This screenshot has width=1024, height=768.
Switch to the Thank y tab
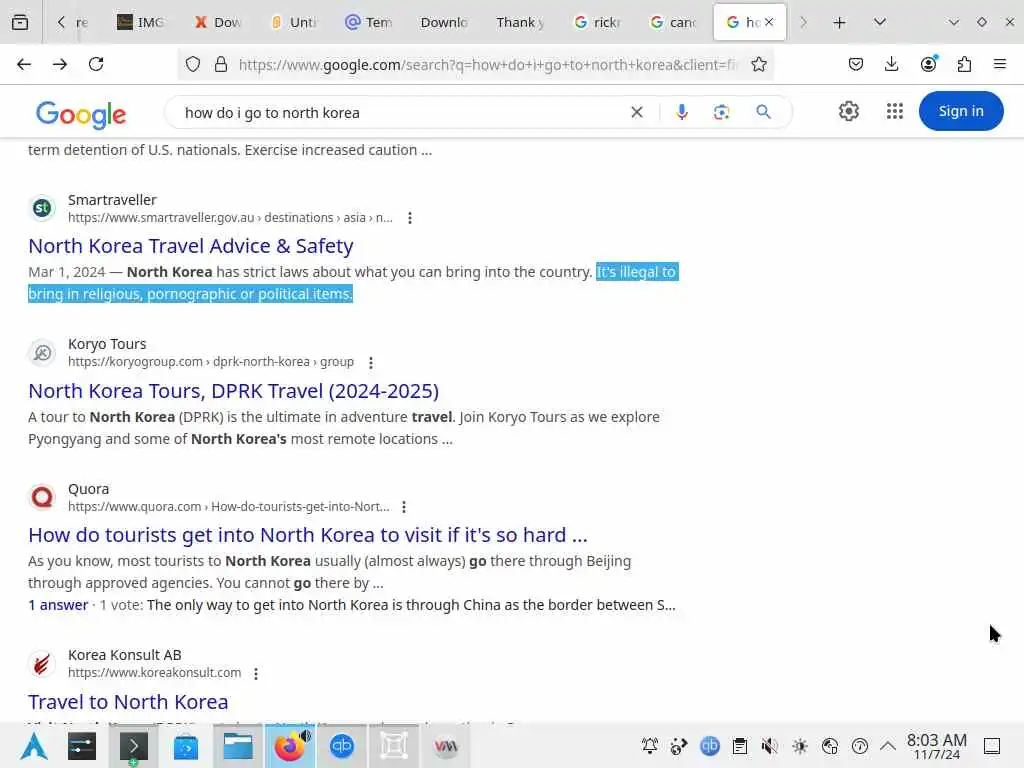click(520, 22)
